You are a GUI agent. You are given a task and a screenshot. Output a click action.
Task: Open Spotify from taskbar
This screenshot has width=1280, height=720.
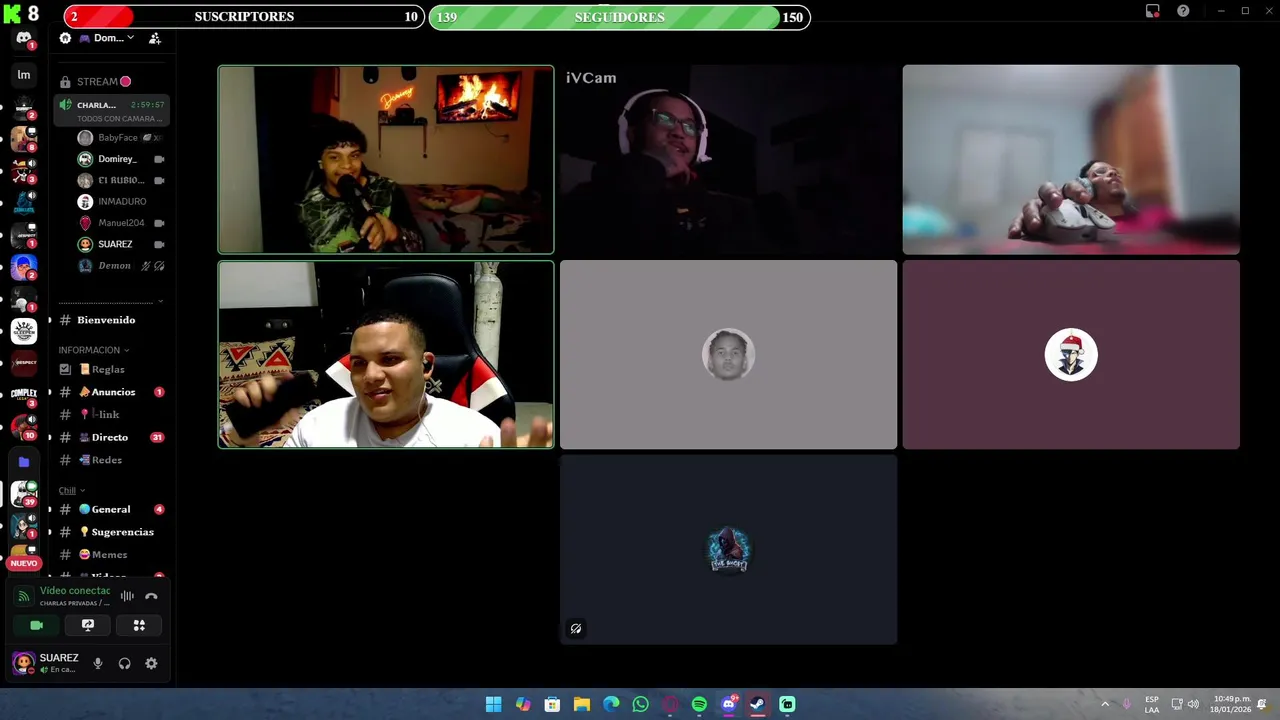click(x=699, y=704)
